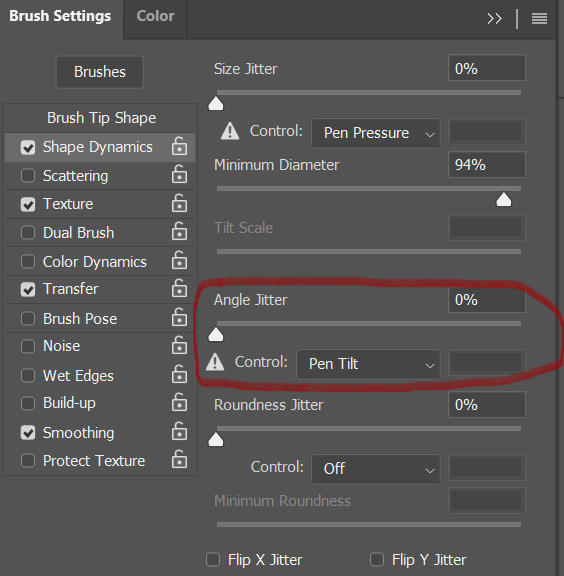Open the Pen Pressure control dropdown

(376, 133)
